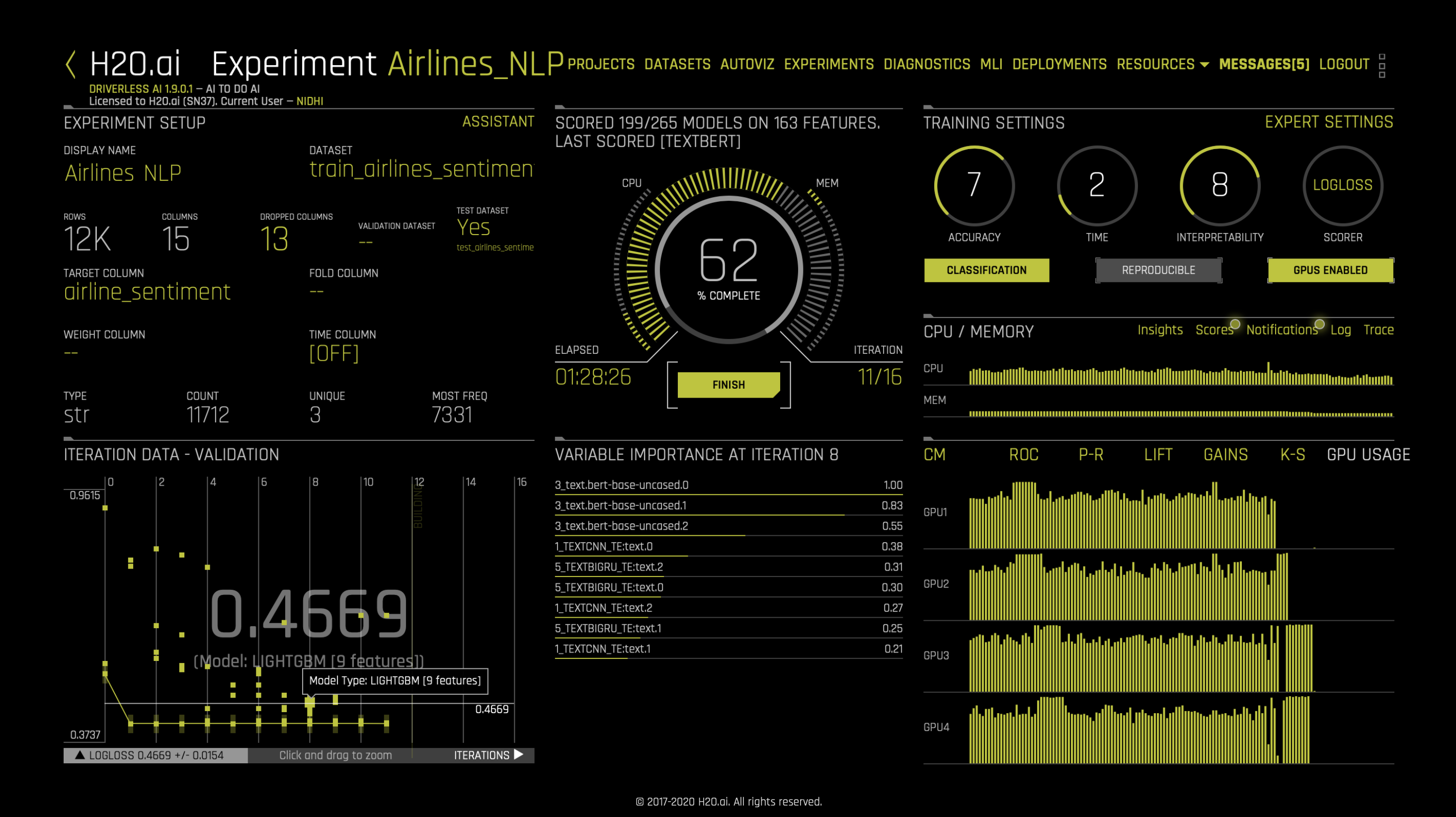Open the Log link

(1340, 329)
